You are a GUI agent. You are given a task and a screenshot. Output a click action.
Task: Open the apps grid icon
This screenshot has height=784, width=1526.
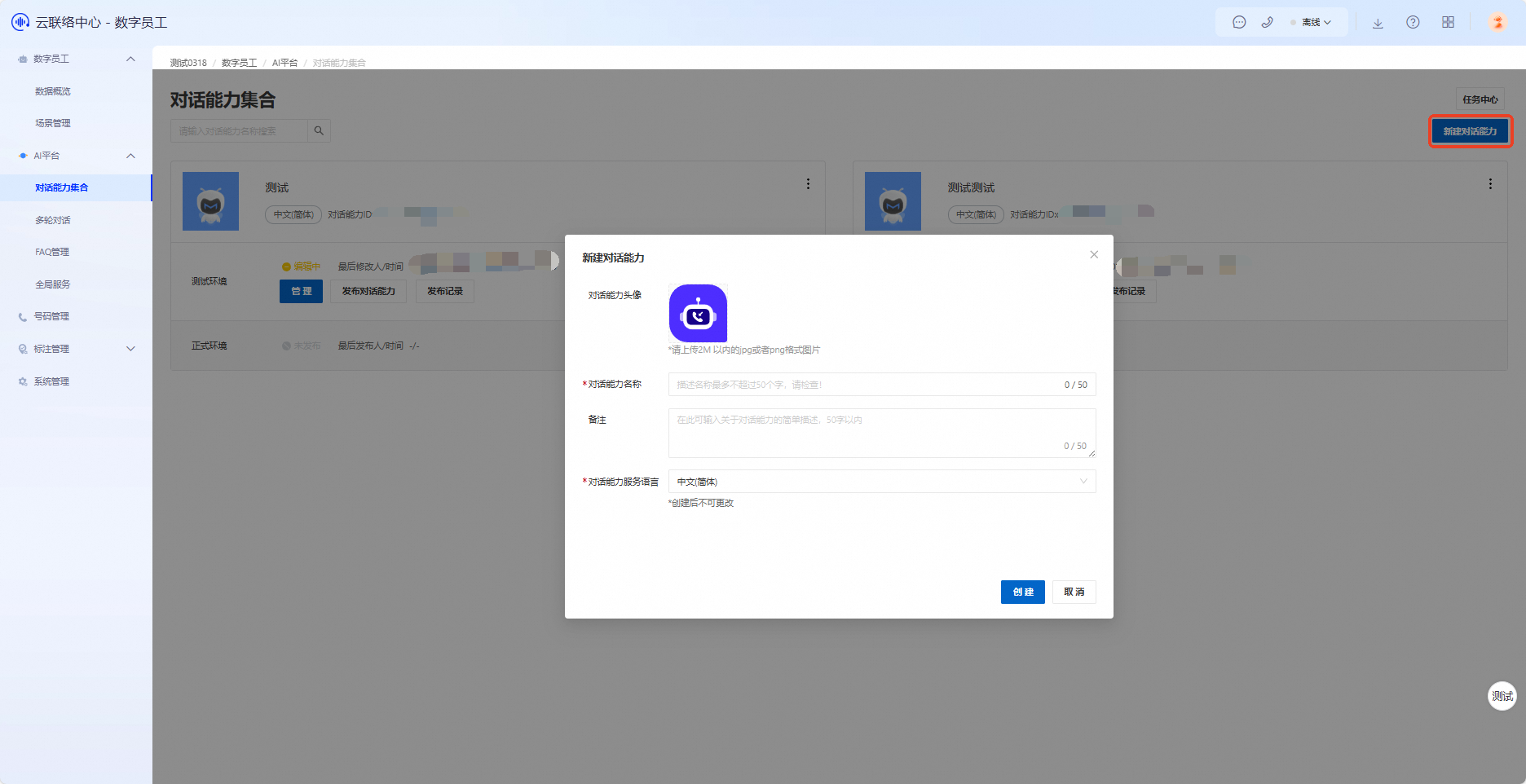(1448, 23)
